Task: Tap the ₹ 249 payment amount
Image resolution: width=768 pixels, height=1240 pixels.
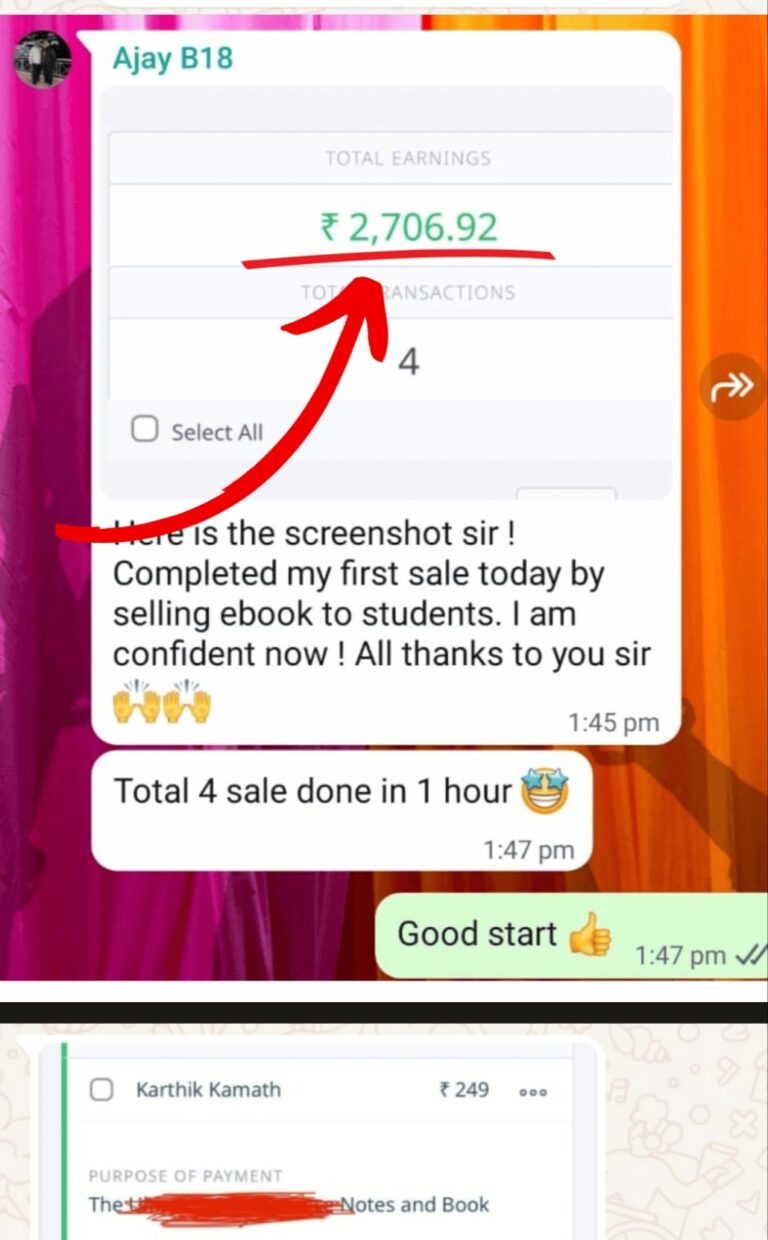Action: click(464, 1089)
